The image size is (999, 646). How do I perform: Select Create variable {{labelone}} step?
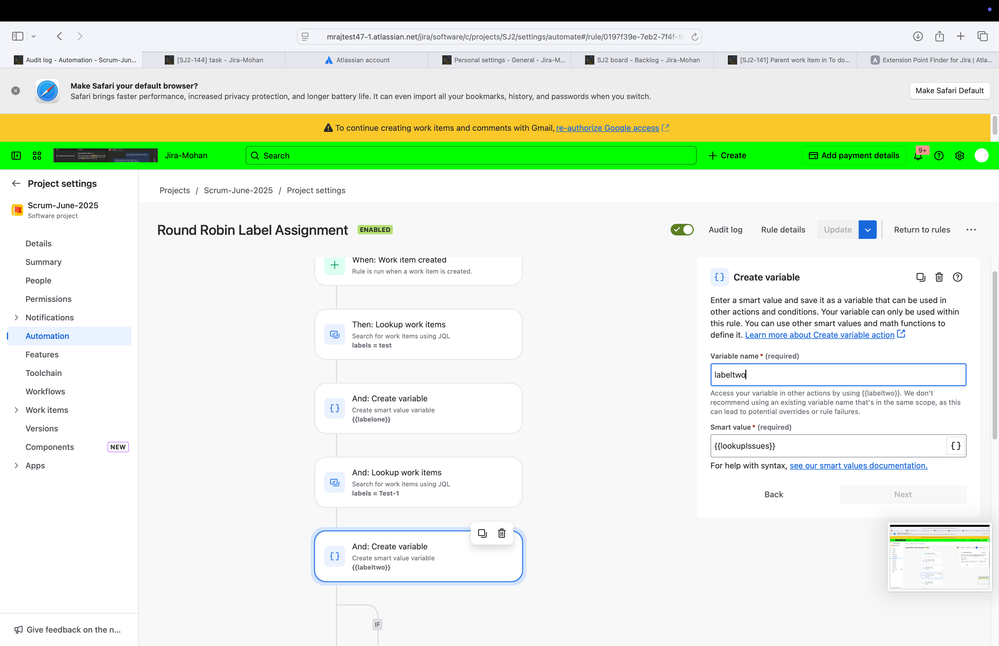point(419,408)
